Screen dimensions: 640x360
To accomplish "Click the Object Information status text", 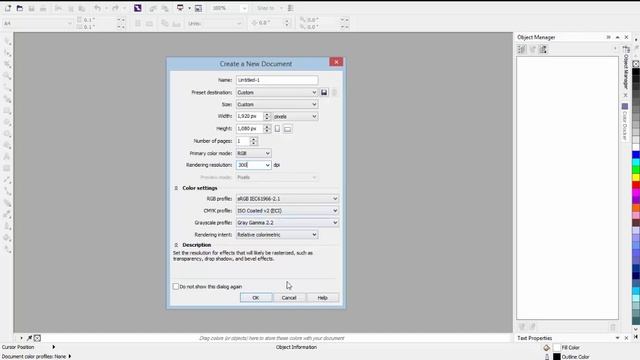I will point(296,347).
